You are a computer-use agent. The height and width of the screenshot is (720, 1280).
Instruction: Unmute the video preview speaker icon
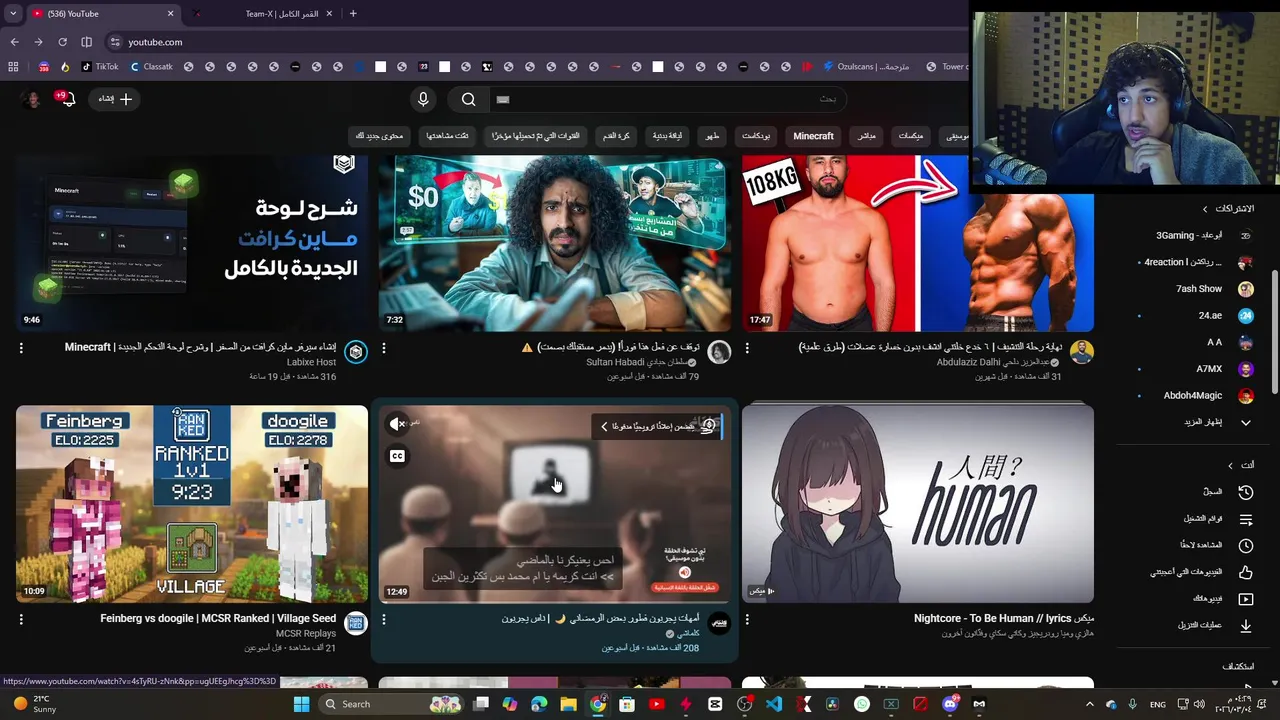tap(397, 424)
